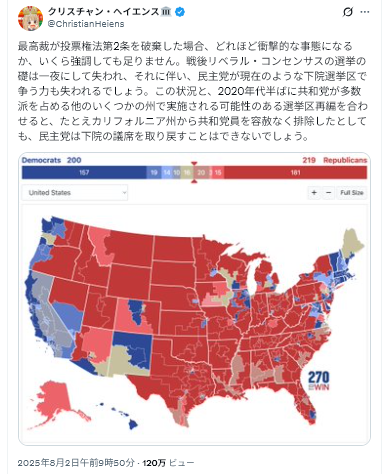Select the majority marker on seat bar
Viewport: 382px width, 474px height.
pyautogui.click(x=194, y=172)
